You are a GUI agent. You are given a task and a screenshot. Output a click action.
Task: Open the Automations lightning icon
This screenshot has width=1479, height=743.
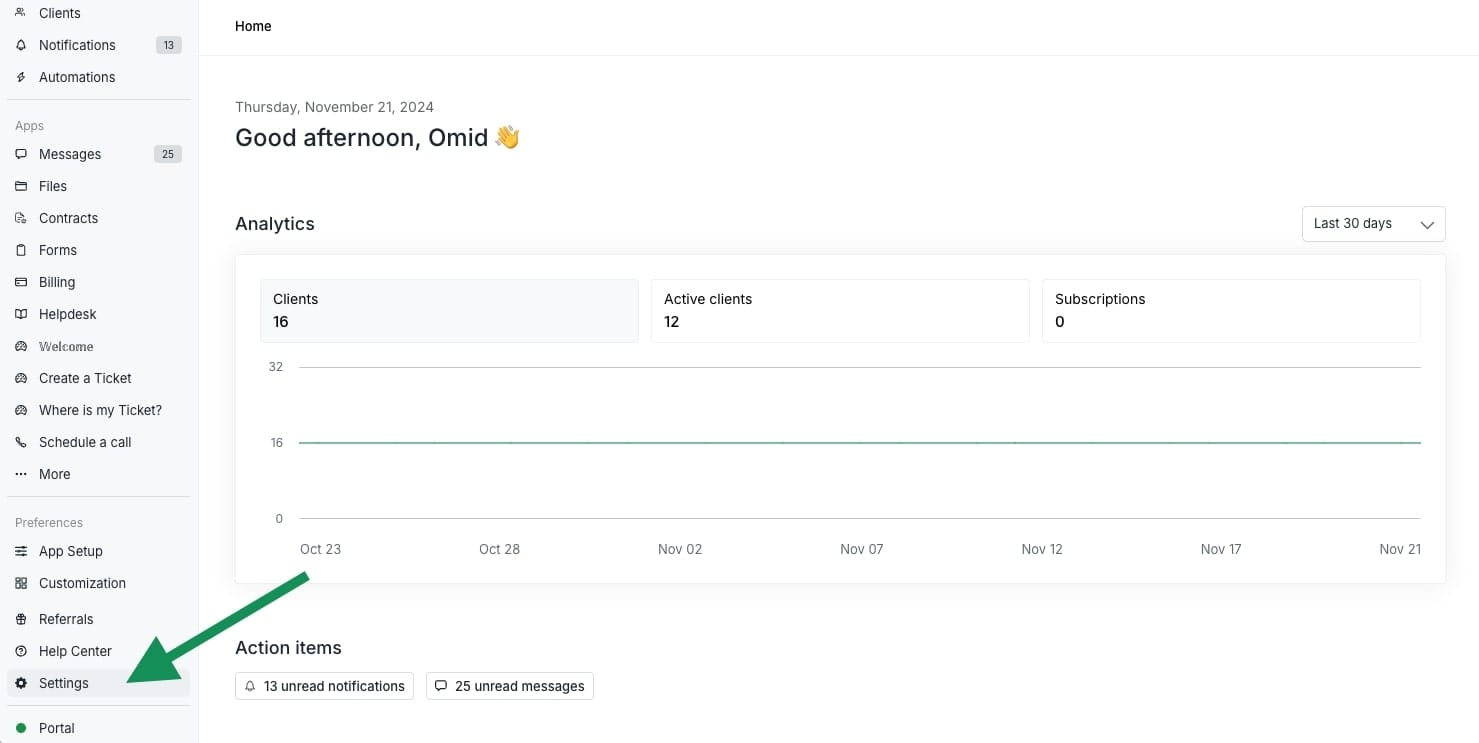tap(21, 77)
